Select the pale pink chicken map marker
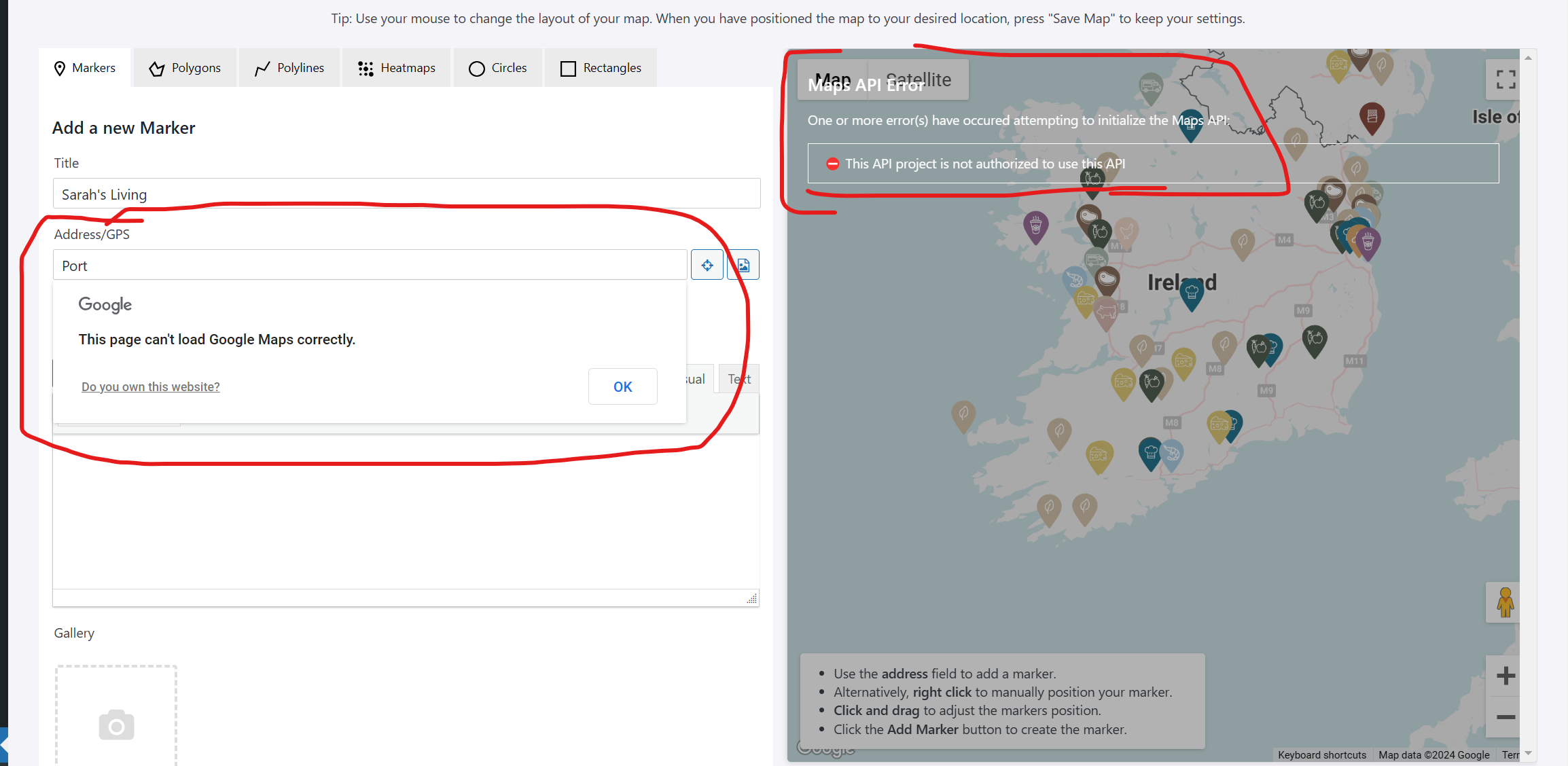Screen dimensions: 1568x766 tap(1126, 232)
